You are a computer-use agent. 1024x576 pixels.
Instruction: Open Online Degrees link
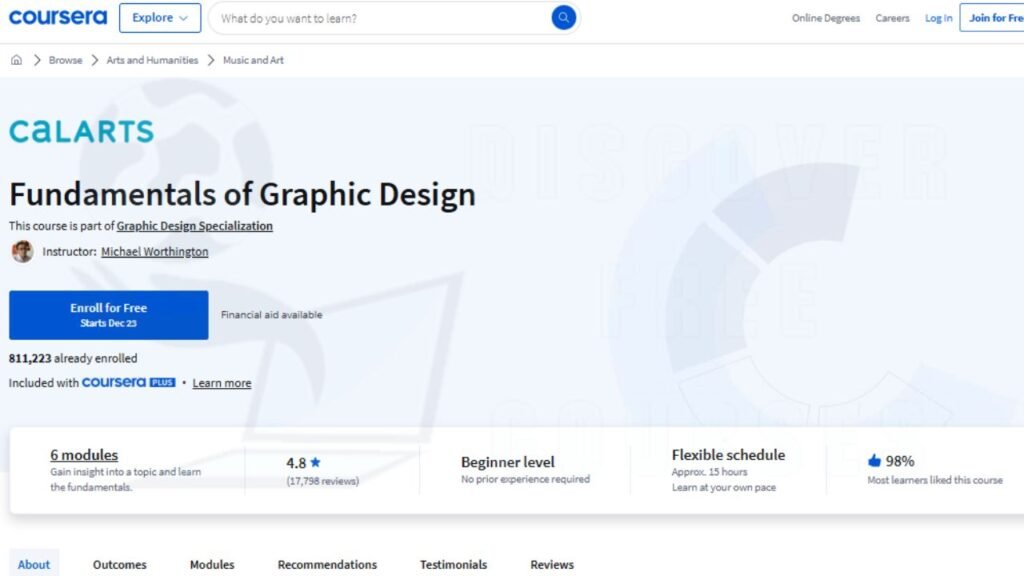825,18
